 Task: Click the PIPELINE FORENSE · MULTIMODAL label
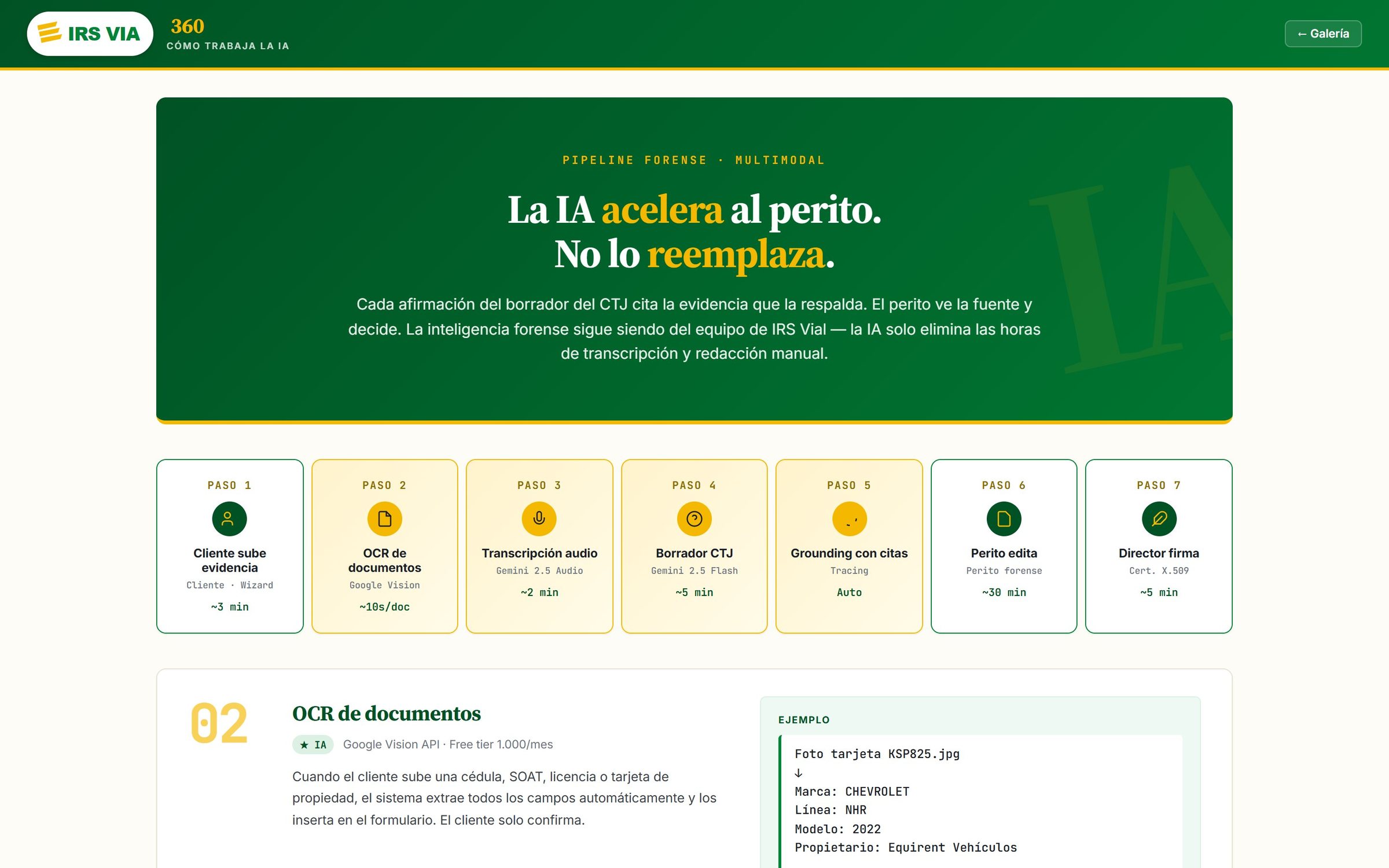pos(694,160)
